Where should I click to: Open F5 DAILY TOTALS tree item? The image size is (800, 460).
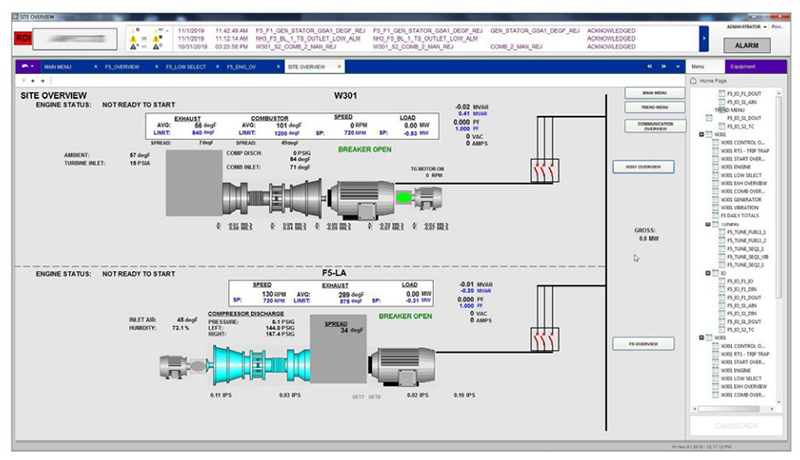coord(740,216)
